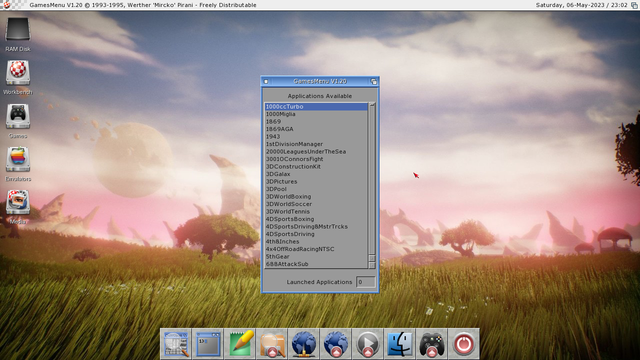Select 1000ccTurbo in the applications list

316,107
